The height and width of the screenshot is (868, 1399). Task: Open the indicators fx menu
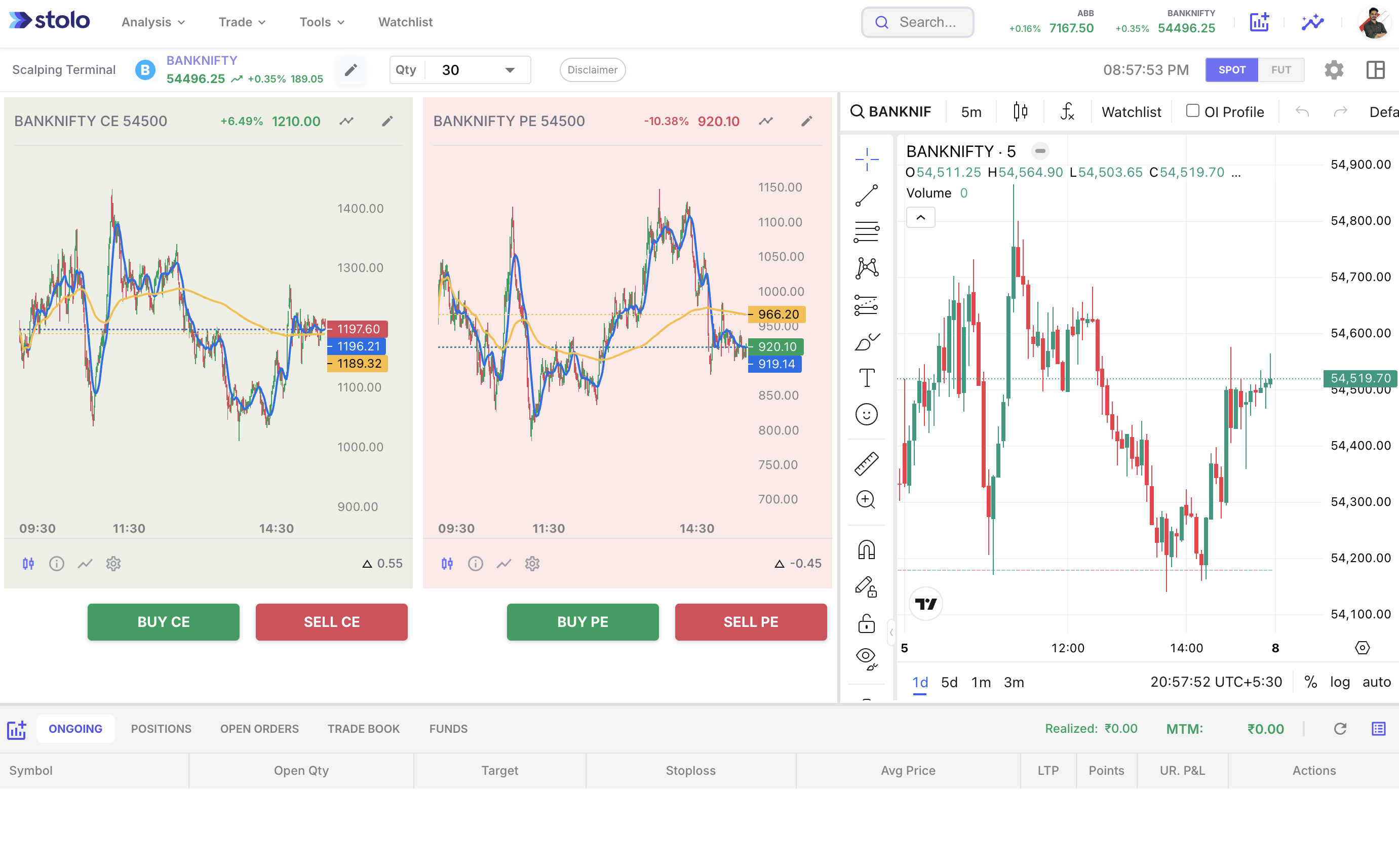click(1067, 111)
